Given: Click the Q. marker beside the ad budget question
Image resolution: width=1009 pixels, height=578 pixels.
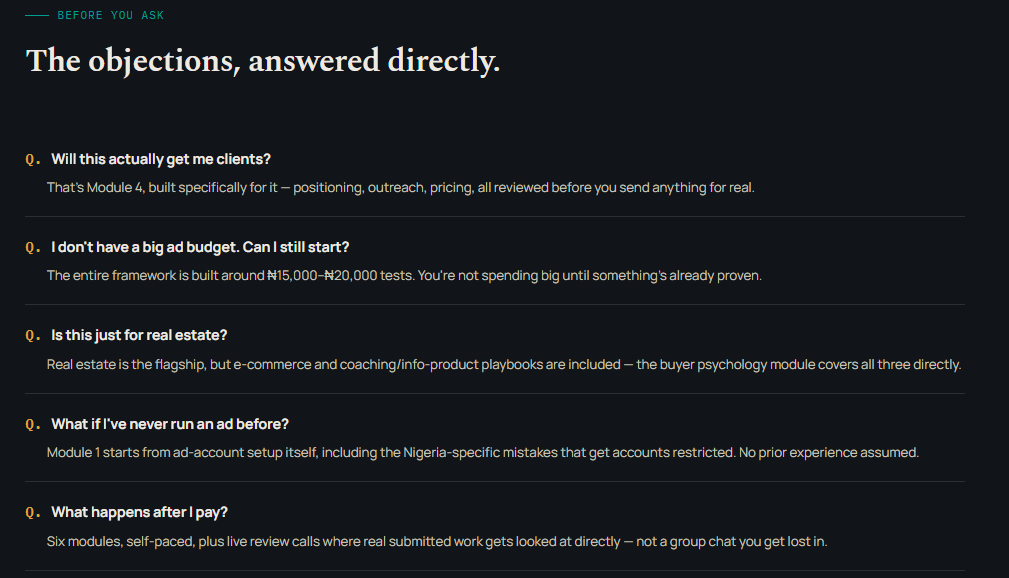Looking at the screenshot, I should pyautogui.click(x=33, y=248).
